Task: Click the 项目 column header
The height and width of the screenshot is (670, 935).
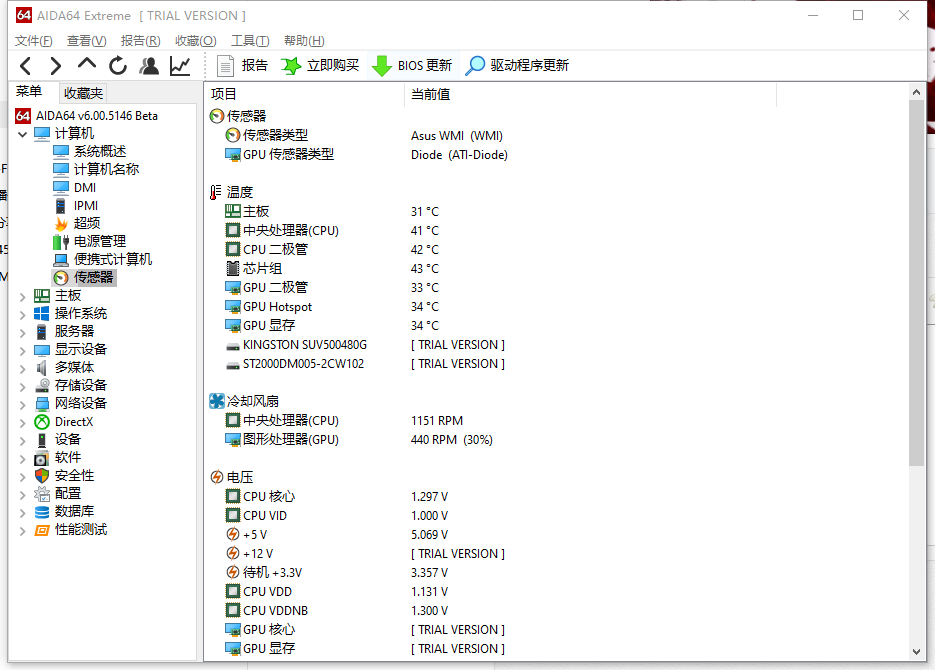Action: click(305, 94)
